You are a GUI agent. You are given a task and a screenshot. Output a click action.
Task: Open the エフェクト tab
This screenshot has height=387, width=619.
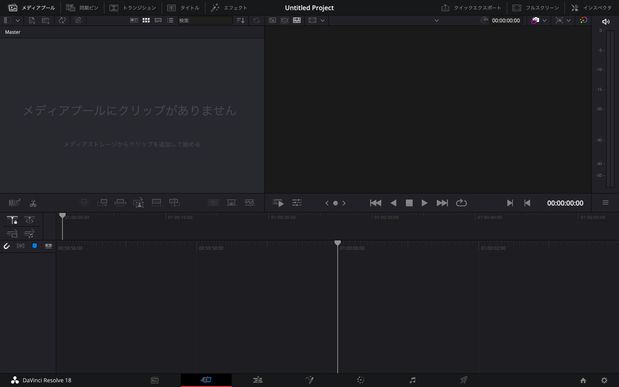[229, 8]
